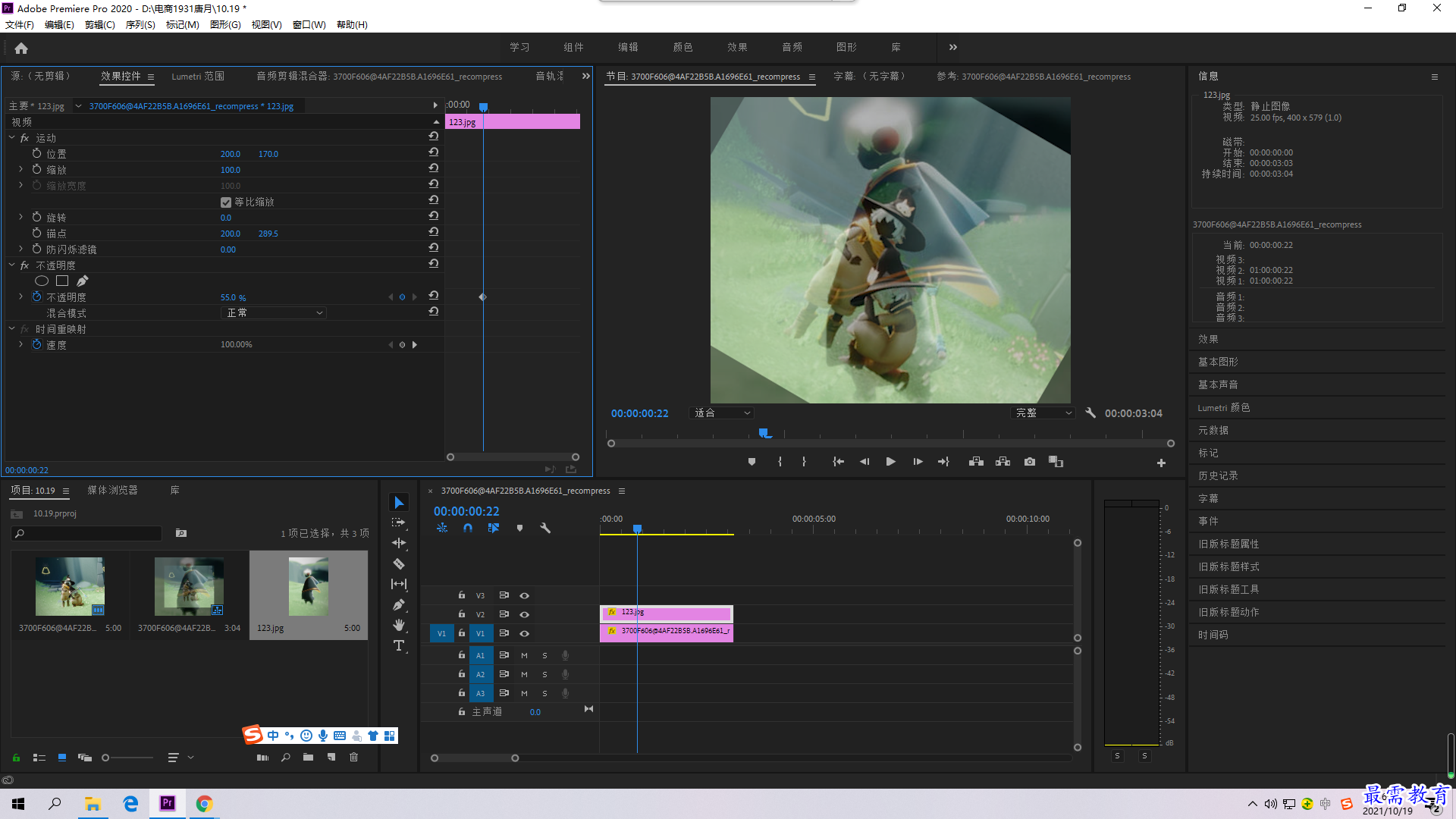Create 4-point polygon mask

pos(62,281)
